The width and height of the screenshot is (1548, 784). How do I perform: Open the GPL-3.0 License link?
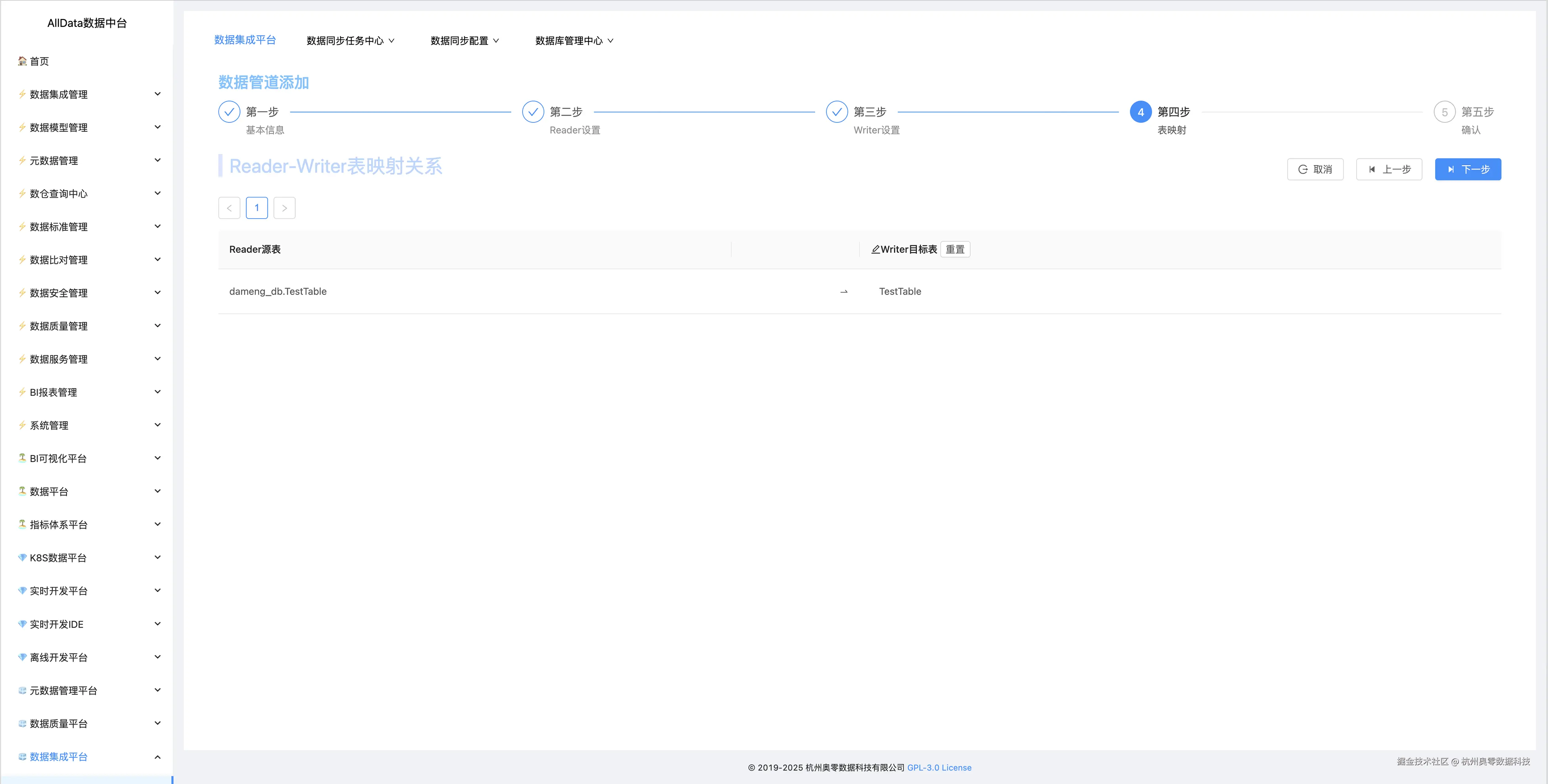point(939,767)
